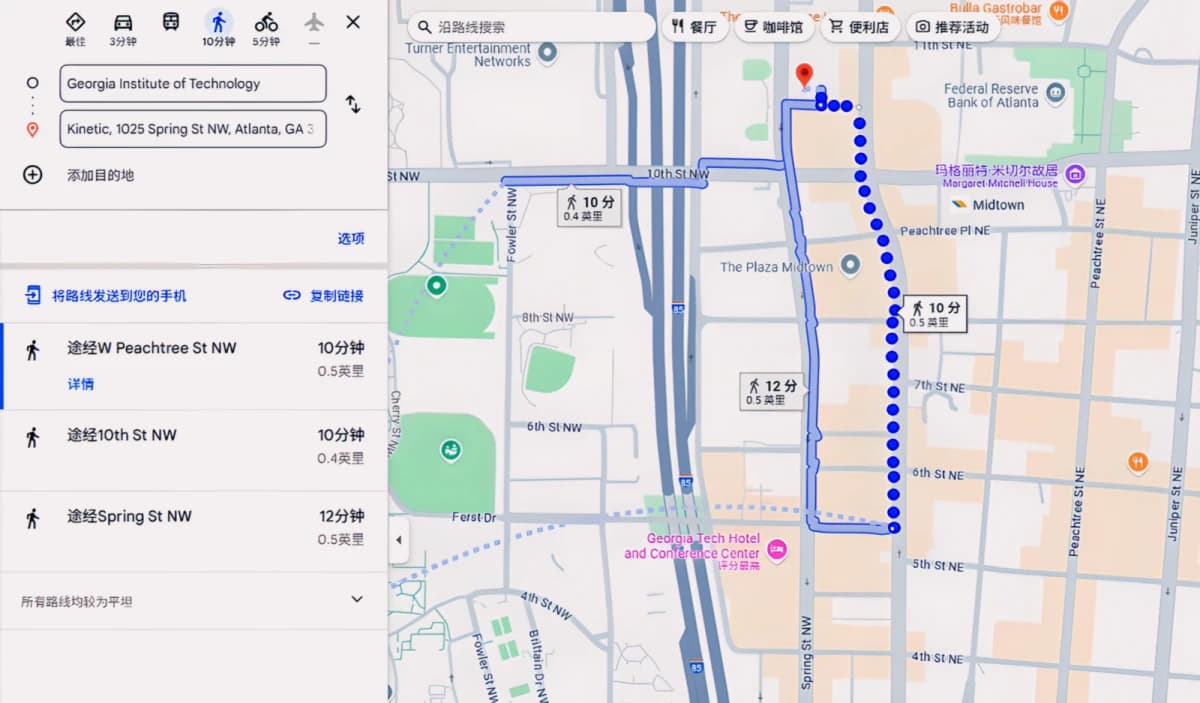The width and height of the screenshot is (1200, 703).
Task: Click the Margaret Mitchell House marker
Action: tap(1075, 174)
